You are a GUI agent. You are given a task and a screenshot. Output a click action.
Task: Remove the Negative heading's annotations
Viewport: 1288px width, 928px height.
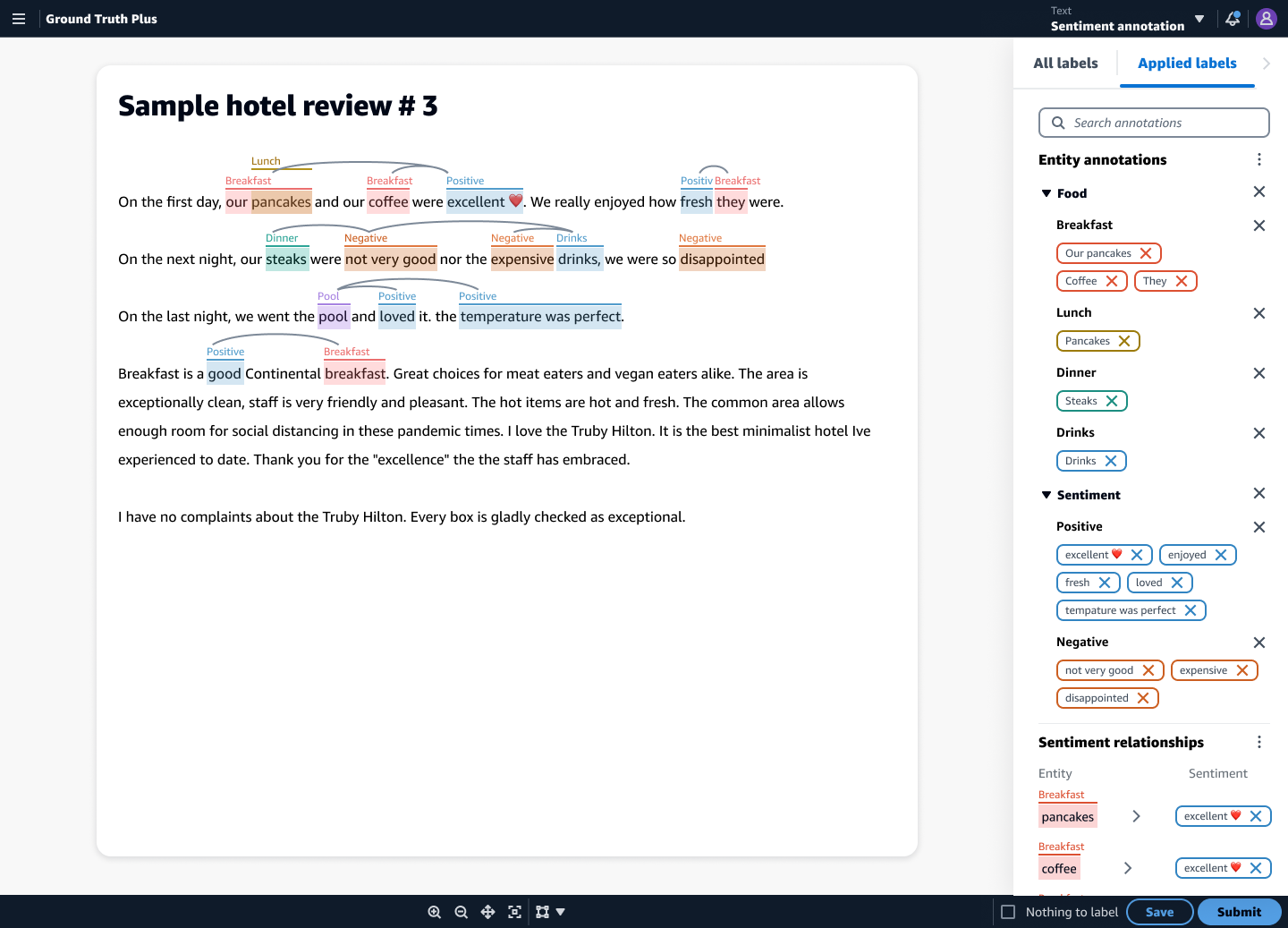click(1259, 643)
